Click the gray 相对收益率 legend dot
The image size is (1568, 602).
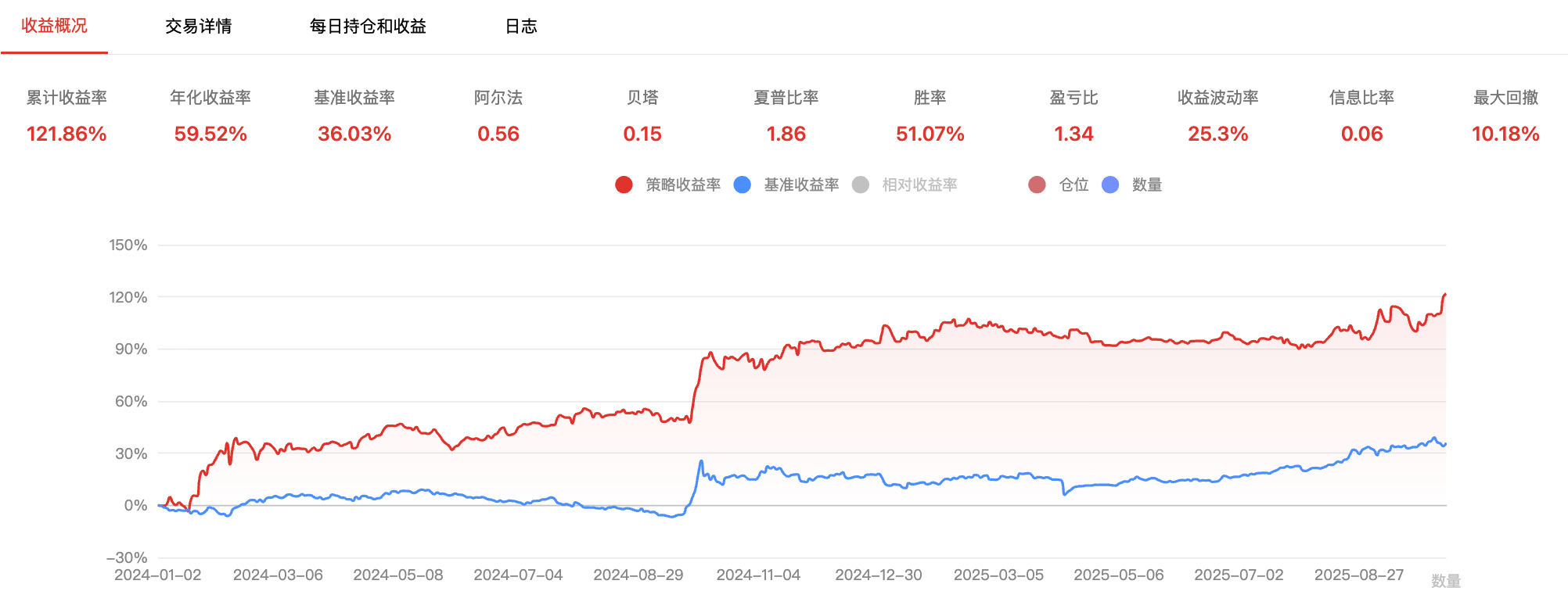[x=861, y=185]
